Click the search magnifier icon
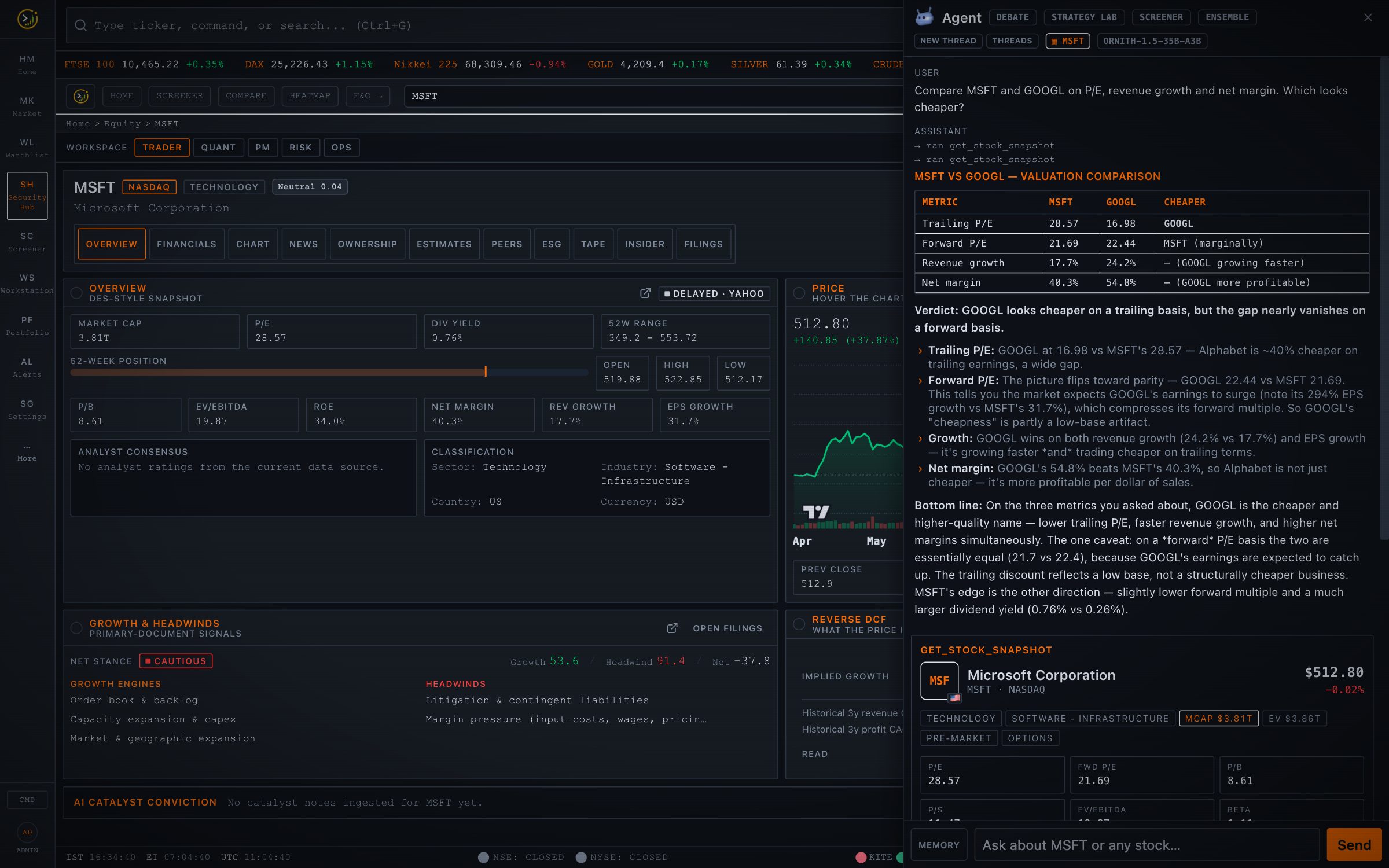The image size is (1389, 868). pos(81,25)
